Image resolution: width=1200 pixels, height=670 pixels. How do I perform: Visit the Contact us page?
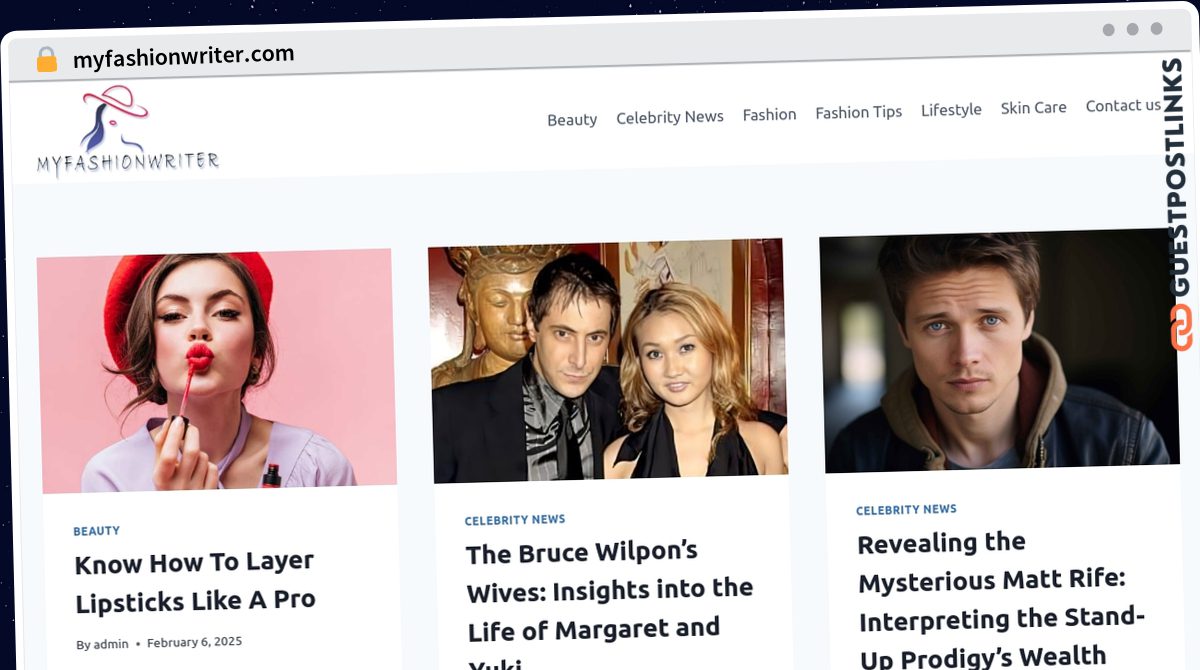tap(1123, 105)
